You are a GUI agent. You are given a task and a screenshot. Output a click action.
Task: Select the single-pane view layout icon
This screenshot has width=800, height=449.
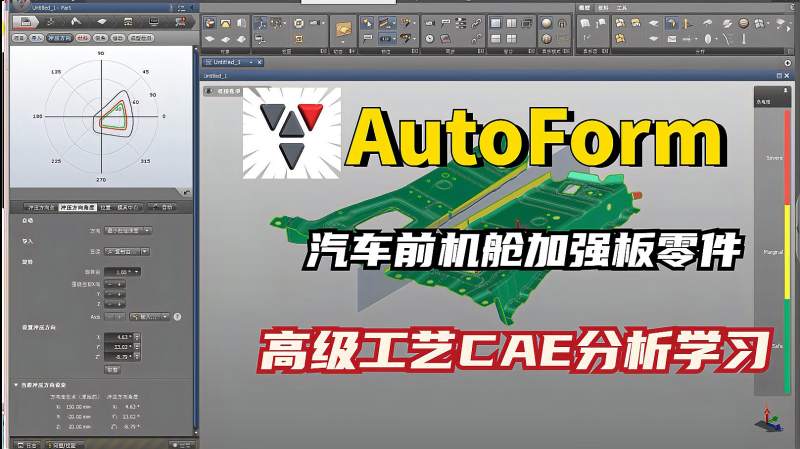495,23
